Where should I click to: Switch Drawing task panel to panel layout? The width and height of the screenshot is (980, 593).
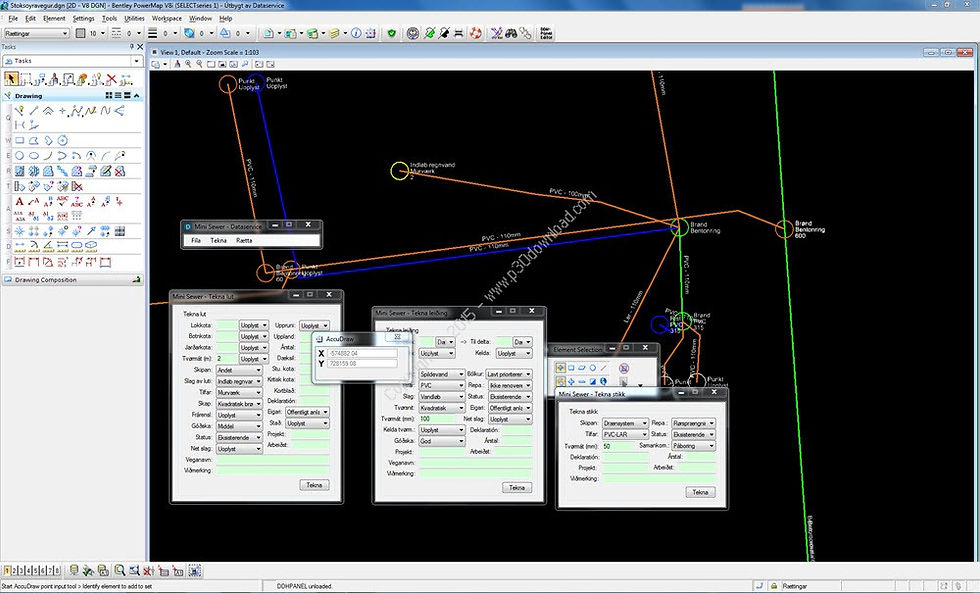(x=127, y=96)
